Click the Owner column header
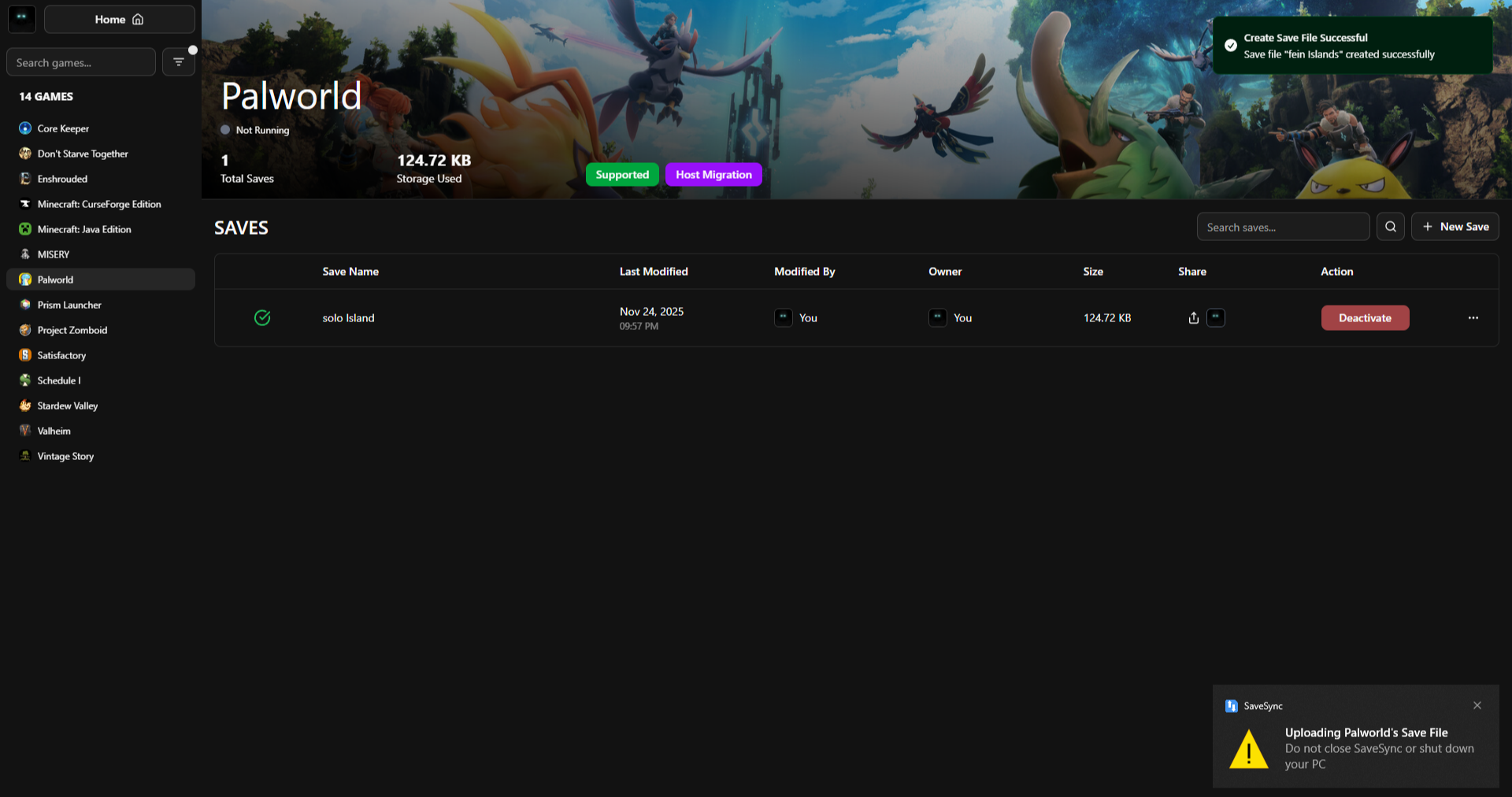This screenshot has height=797, width=1512. coord(945,272)
